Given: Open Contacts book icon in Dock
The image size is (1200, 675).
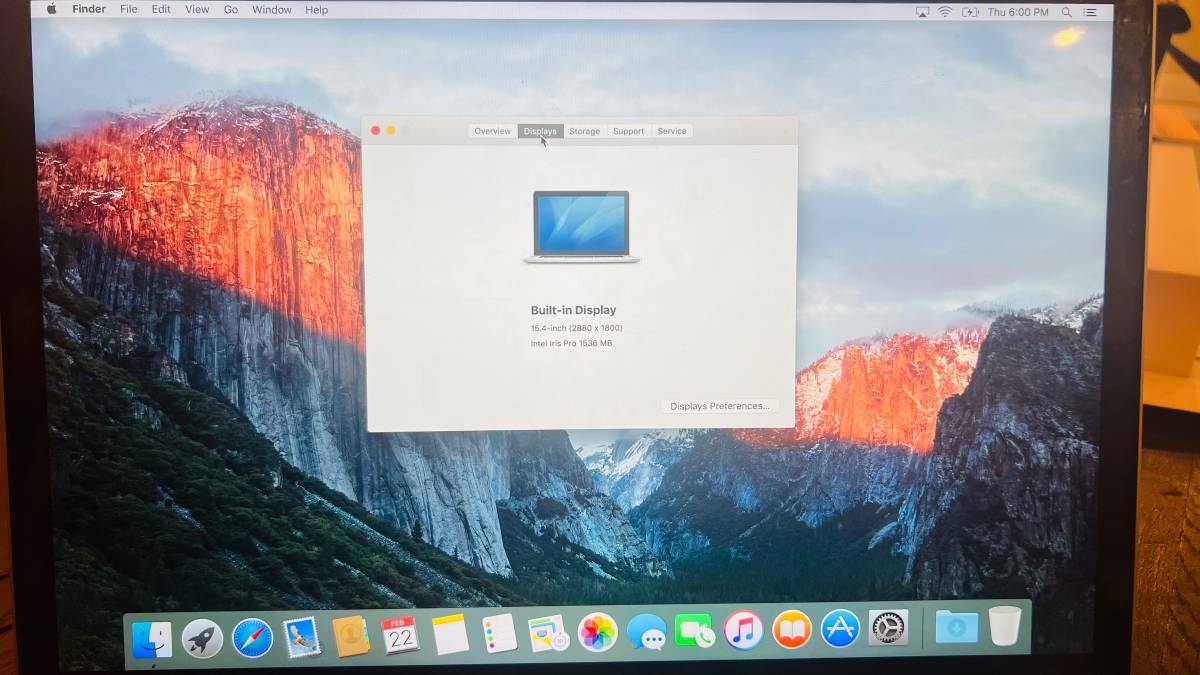Looking at the screenshot, I should (351, 635).
